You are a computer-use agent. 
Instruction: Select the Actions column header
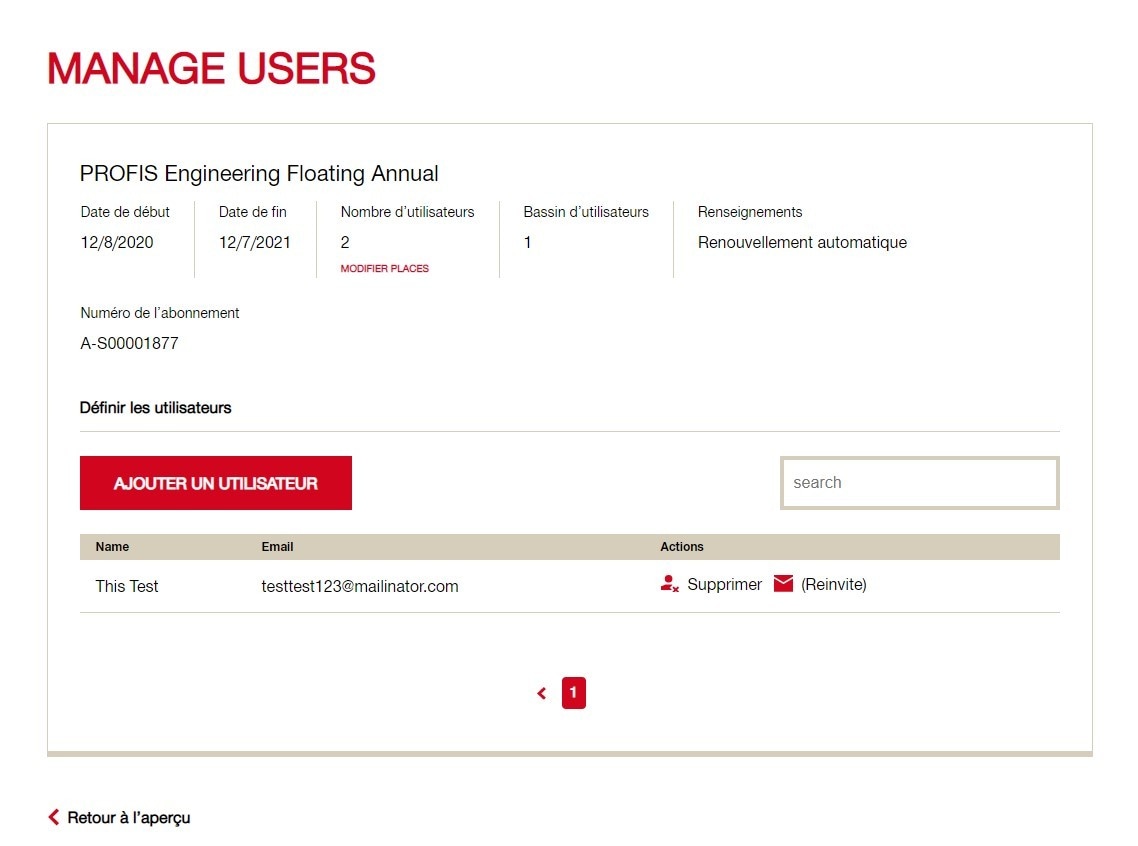tap(682, 546)
